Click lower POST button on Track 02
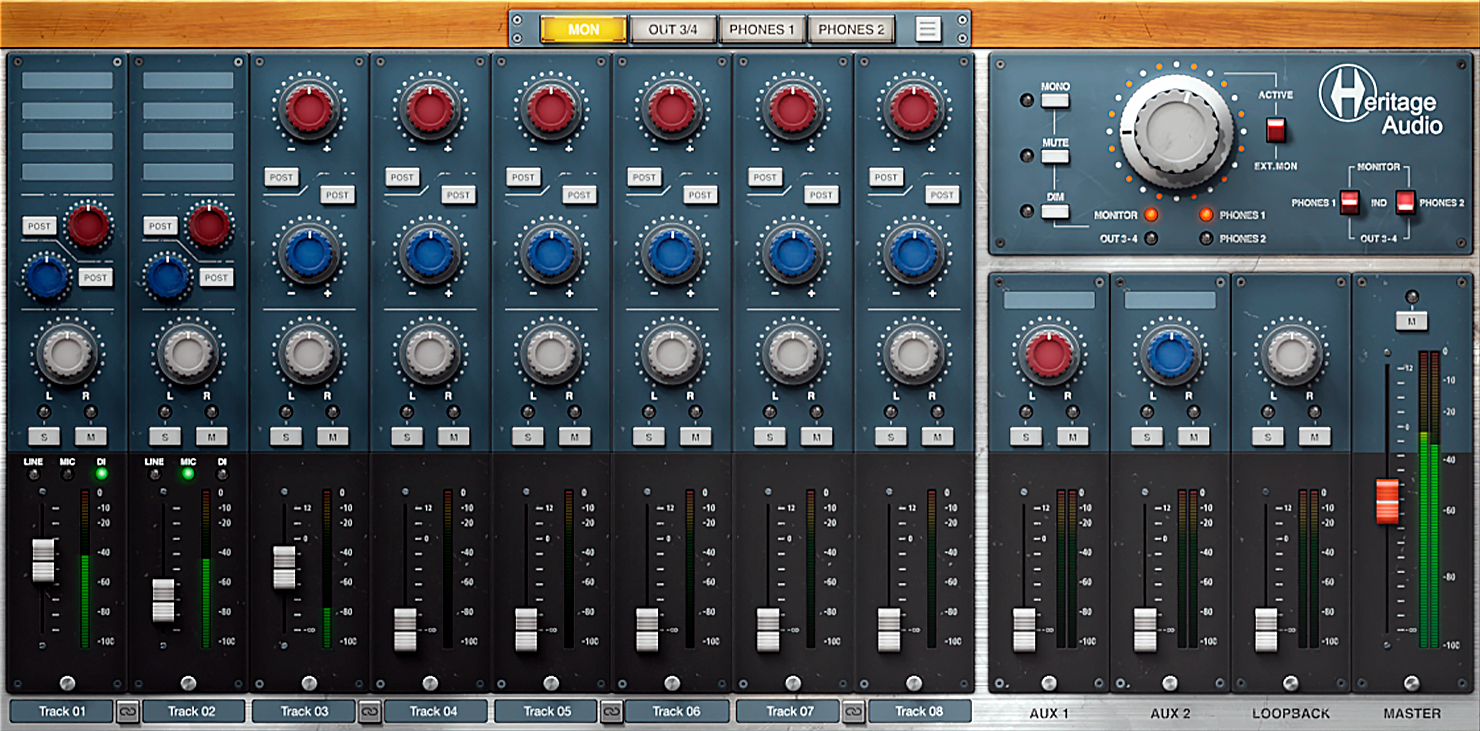 (x=216, y=277)
